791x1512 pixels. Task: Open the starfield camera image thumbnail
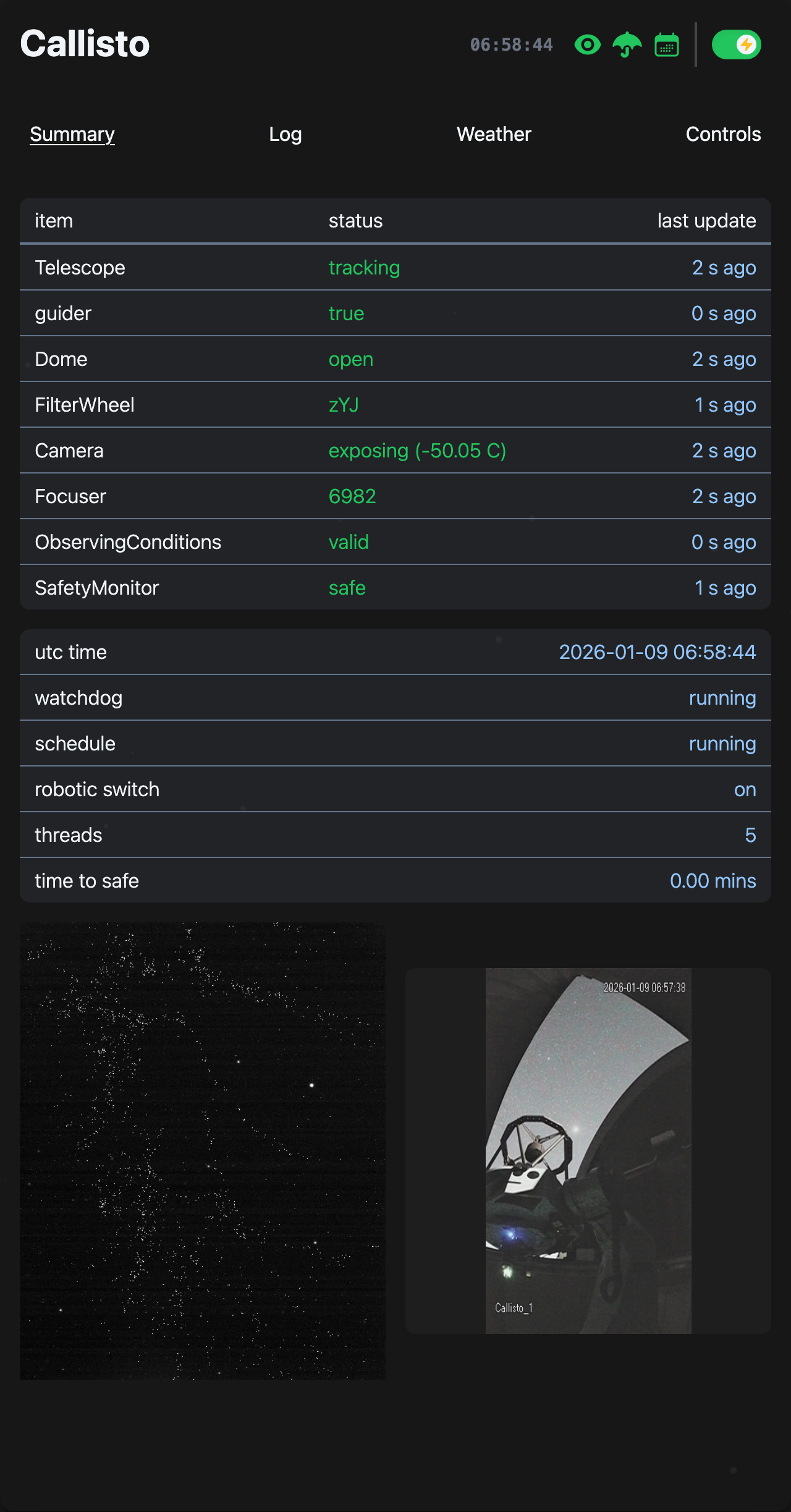point(203,1150)
